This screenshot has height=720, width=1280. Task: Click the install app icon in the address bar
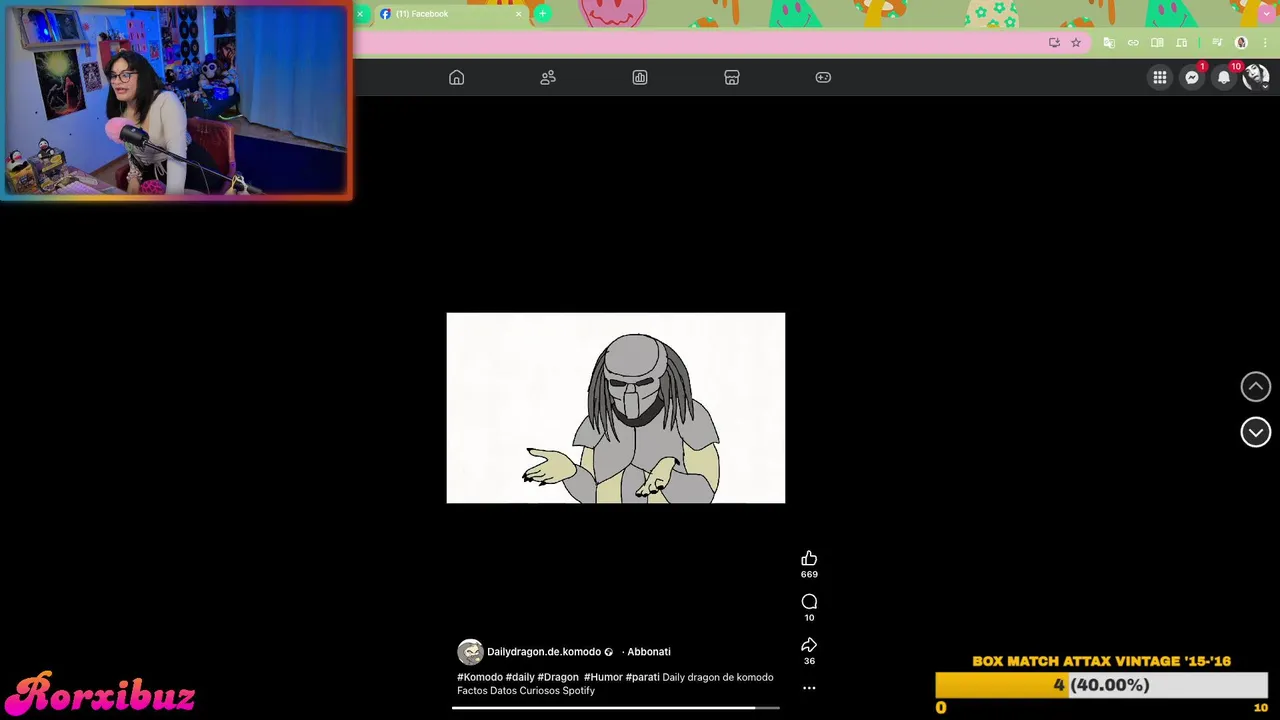1054,43
